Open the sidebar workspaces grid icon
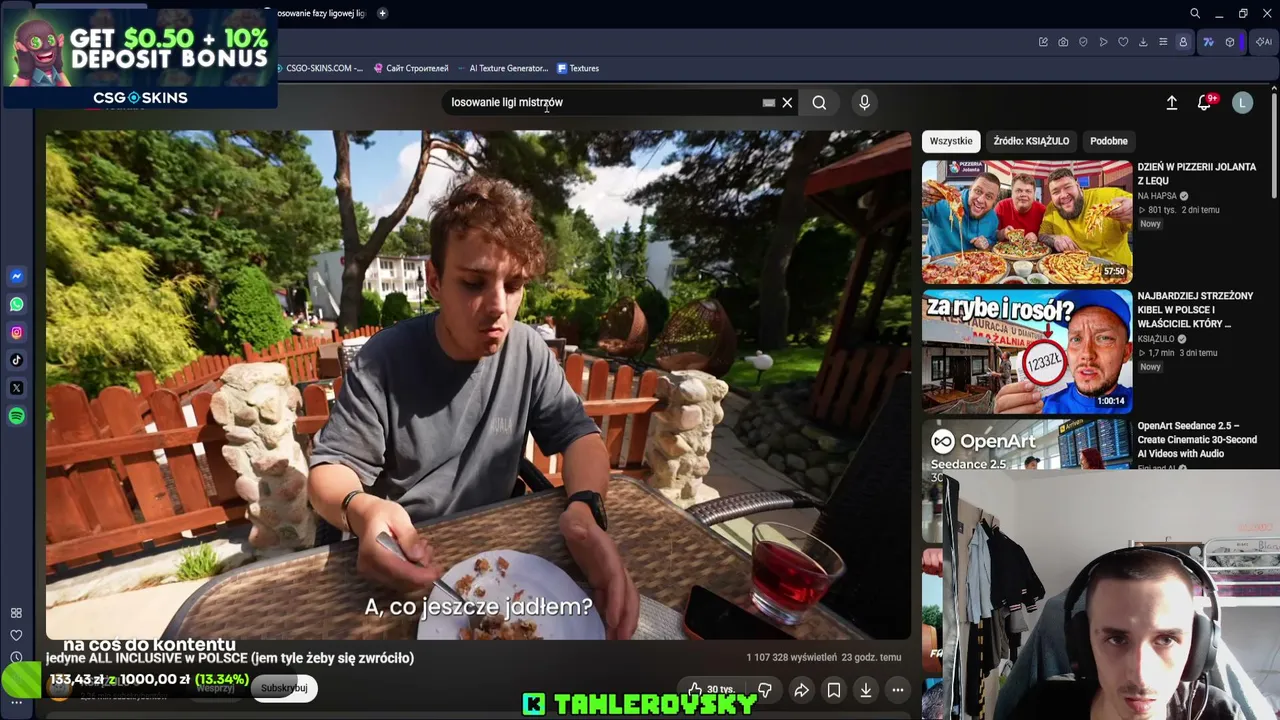 point(16,613)
